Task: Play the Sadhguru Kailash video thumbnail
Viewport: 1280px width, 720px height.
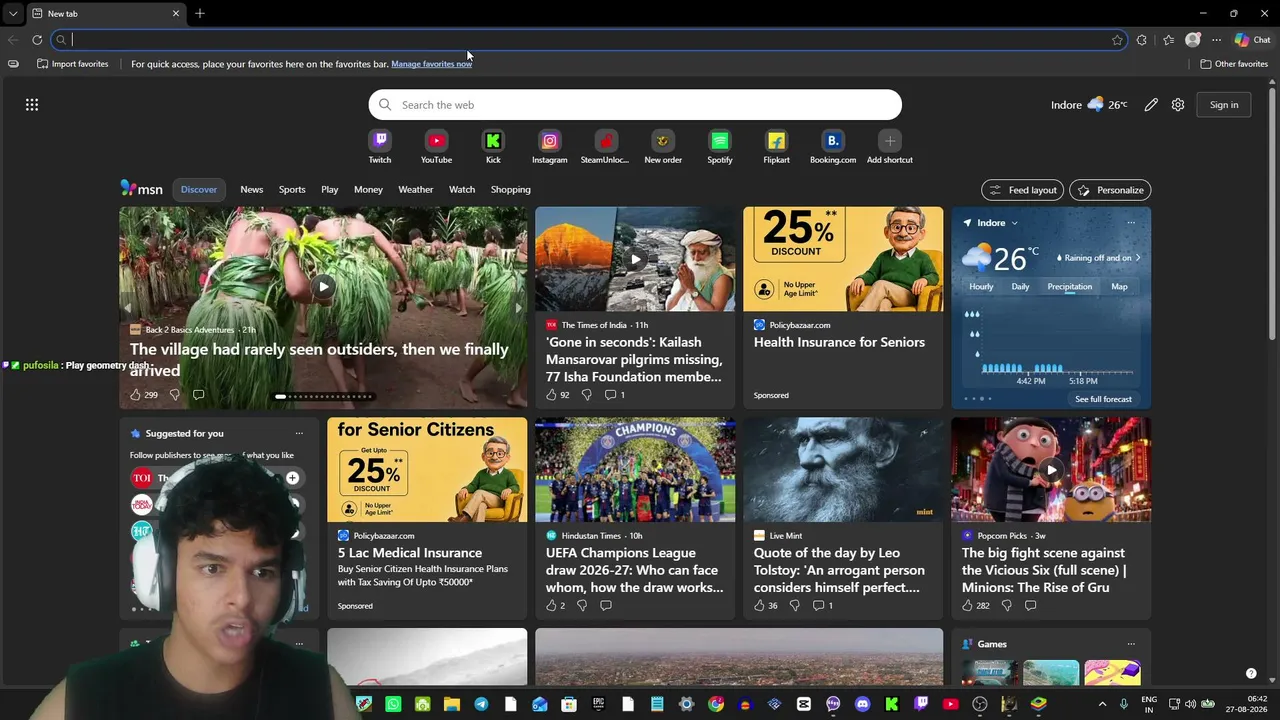Action: click(635, 260)
